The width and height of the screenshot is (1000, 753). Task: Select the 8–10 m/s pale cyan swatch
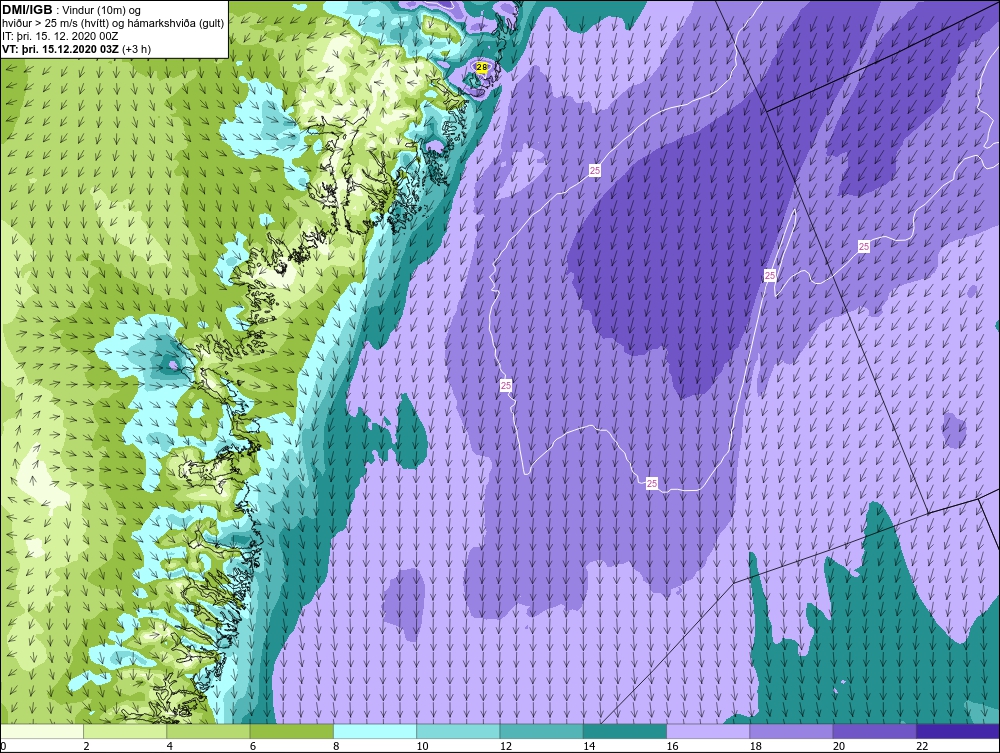pos(375,731)
